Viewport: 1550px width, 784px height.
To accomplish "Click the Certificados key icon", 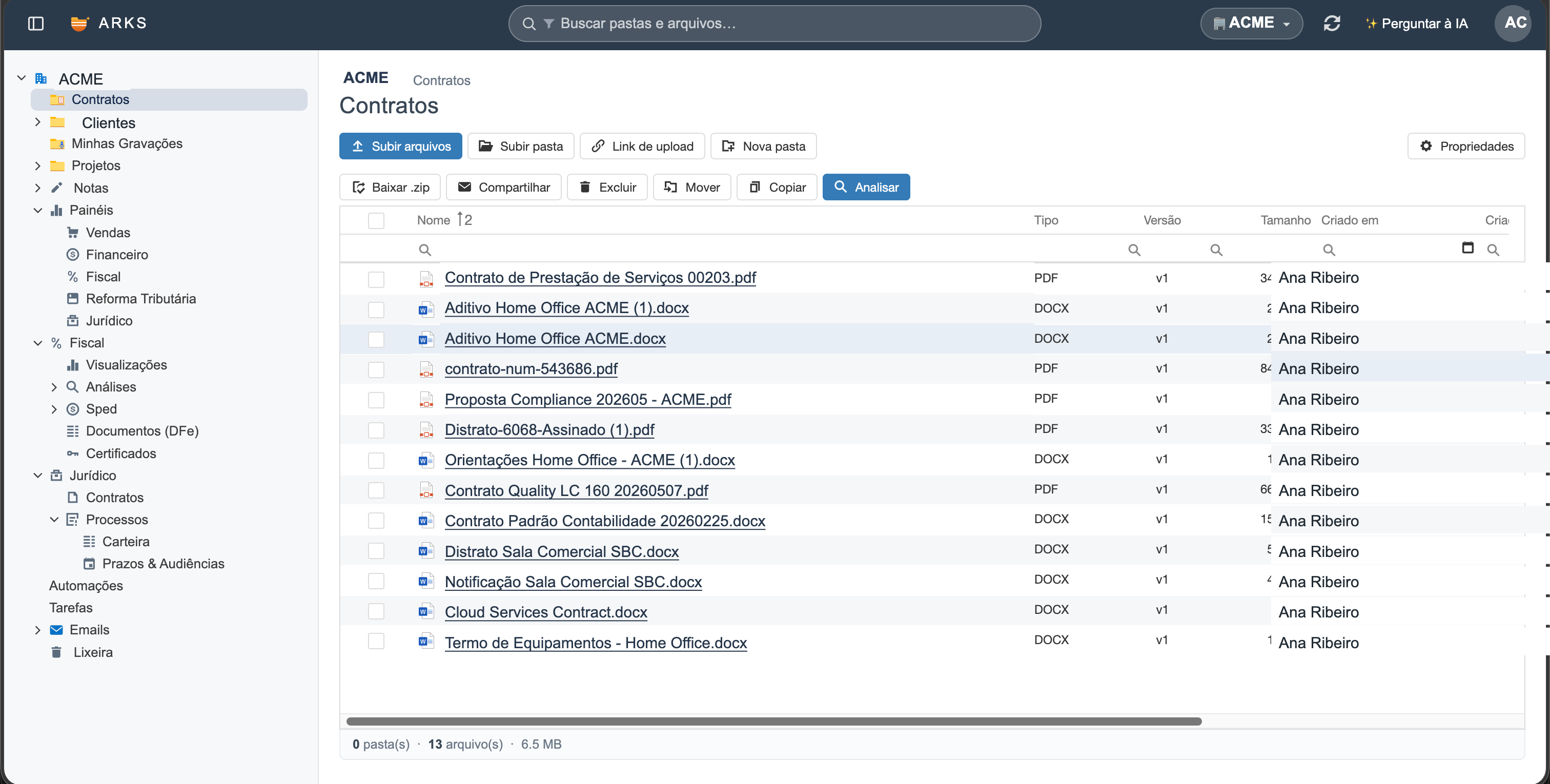I will point(73,453).
